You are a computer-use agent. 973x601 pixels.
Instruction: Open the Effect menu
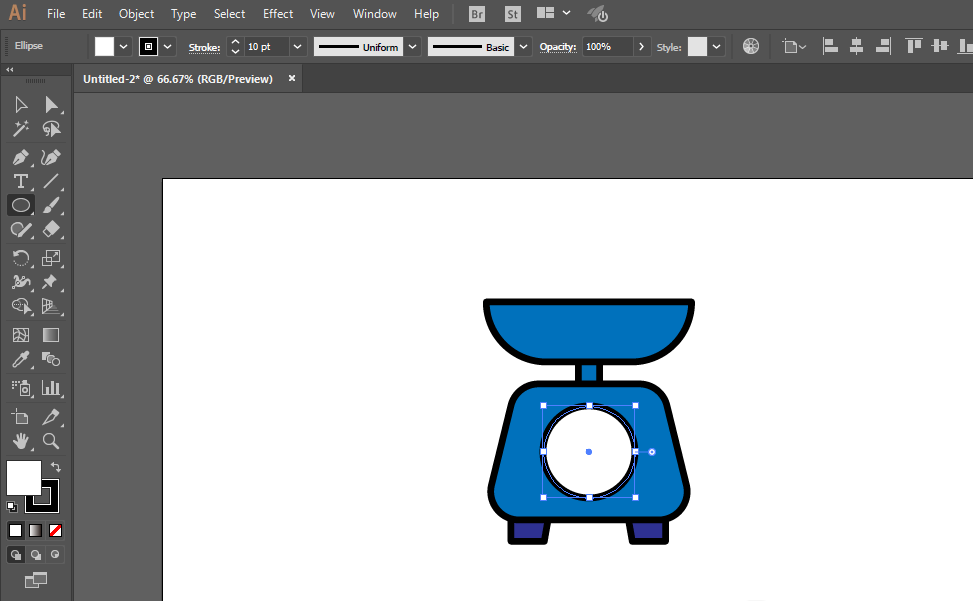(277, 14)
